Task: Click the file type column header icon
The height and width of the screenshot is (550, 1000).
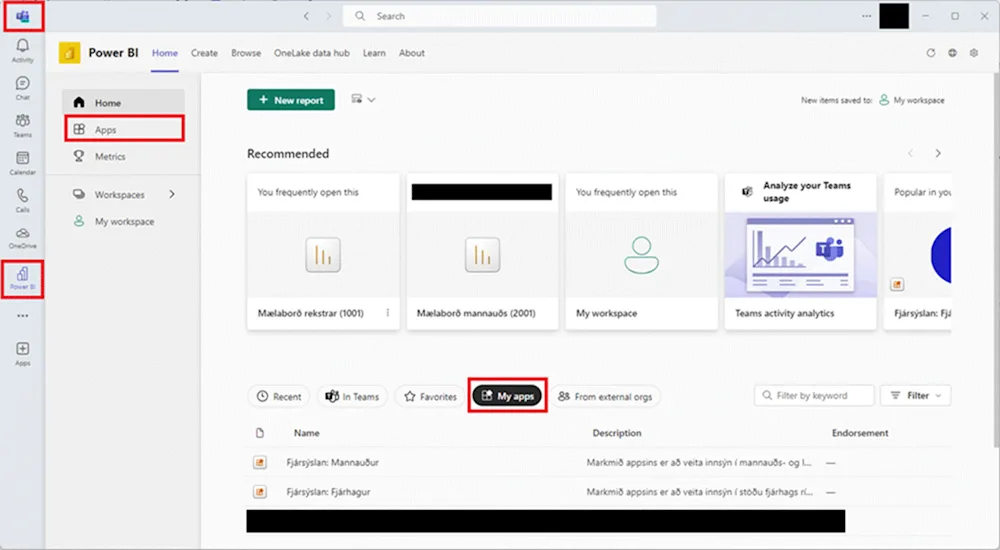Action: coord(260,433)
